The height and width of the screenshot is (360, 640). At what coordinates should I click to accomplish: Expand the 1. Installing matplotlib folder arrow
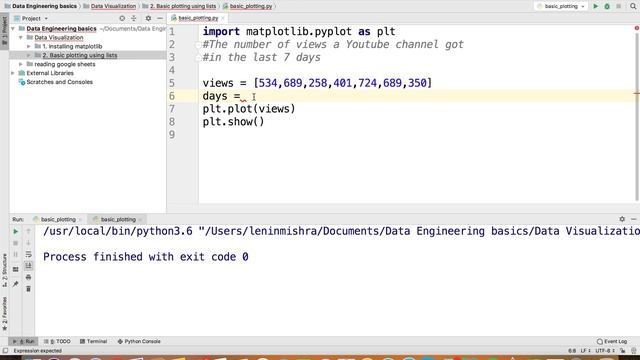coord(29,47)
